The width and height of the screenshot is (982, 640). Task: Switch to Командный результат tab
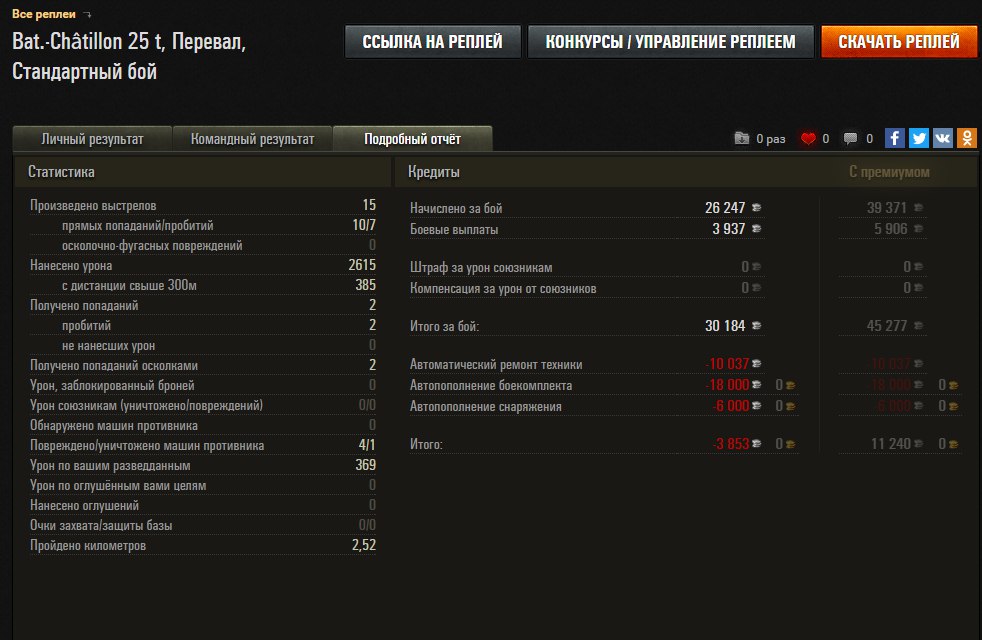252,139
